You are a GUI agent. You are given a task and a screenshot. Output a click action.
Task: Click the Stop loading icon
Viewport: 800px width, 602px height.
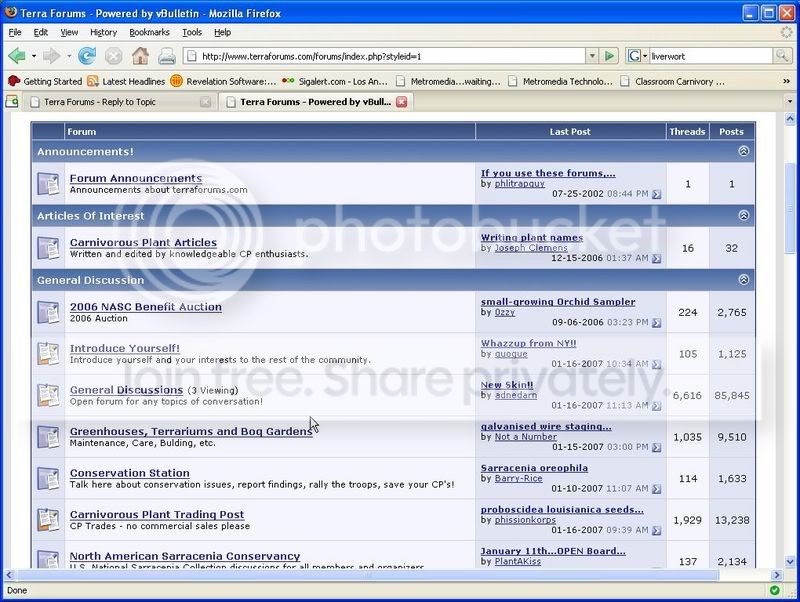[113, 56]
